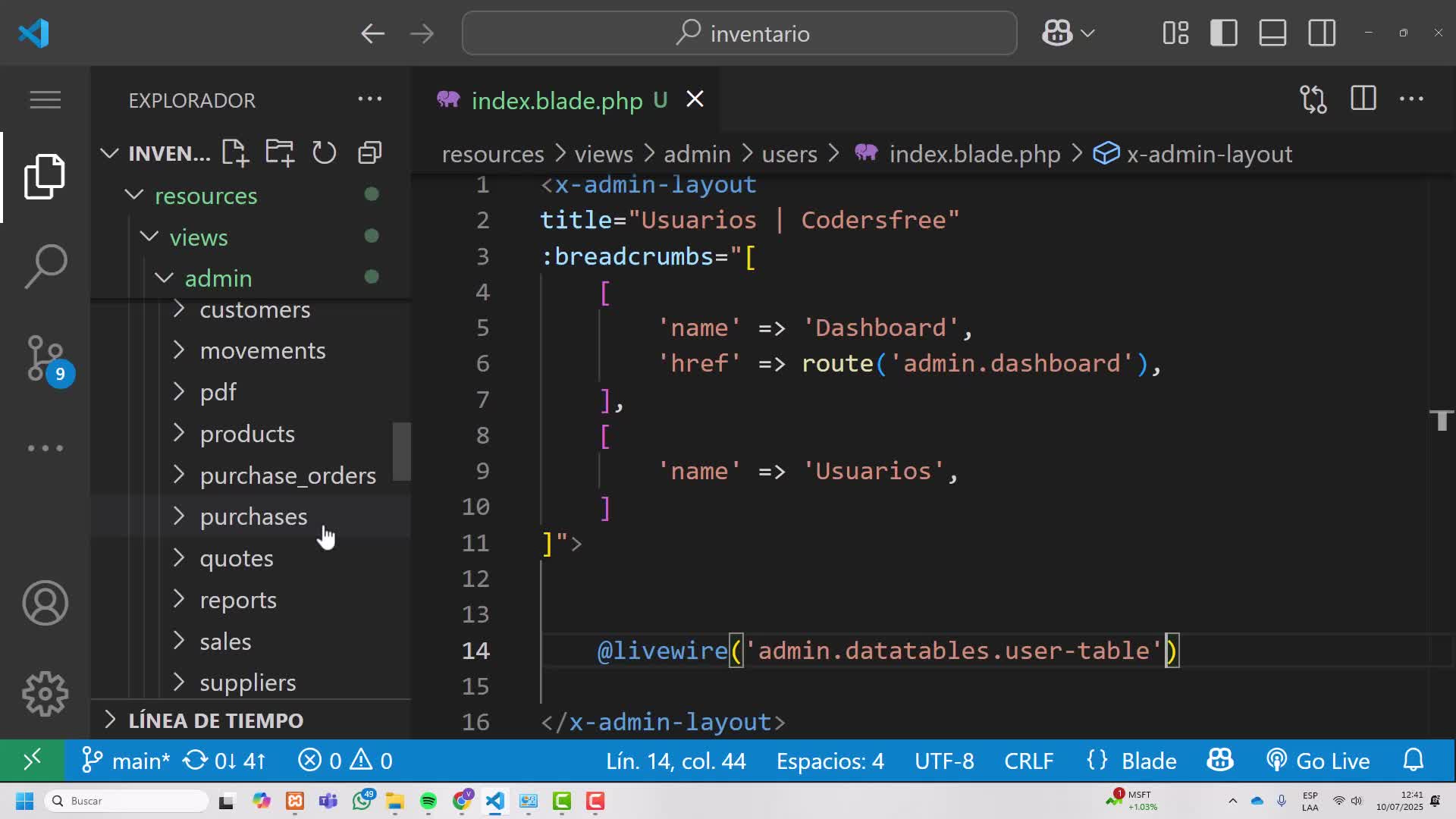Synchronize changes 0↓ 4↑ in status bar
The width and height of the screenshot is (1456, 819).
(225, 760)
